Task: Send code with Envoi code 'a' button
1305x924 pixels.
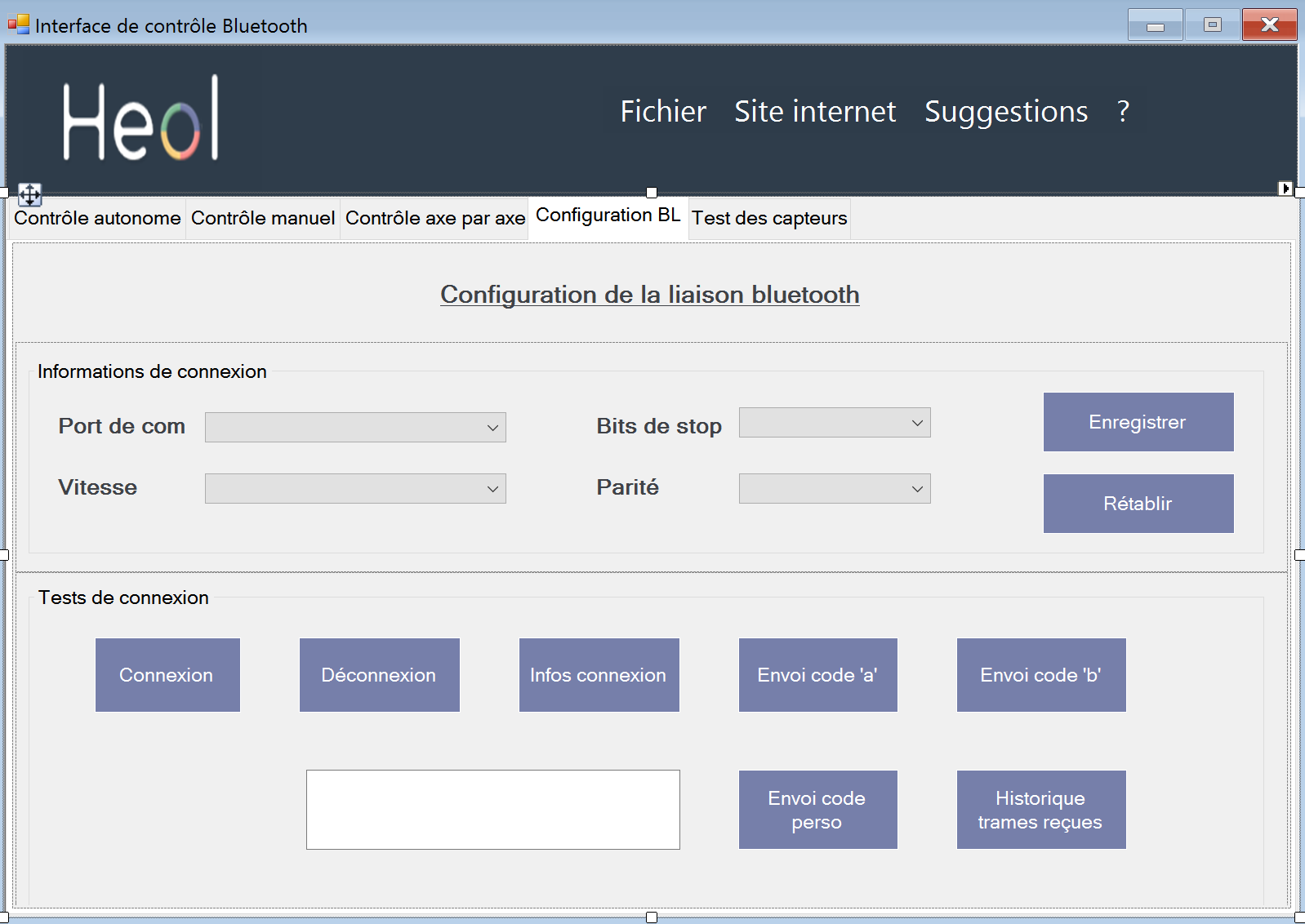Action: [818, 675]
